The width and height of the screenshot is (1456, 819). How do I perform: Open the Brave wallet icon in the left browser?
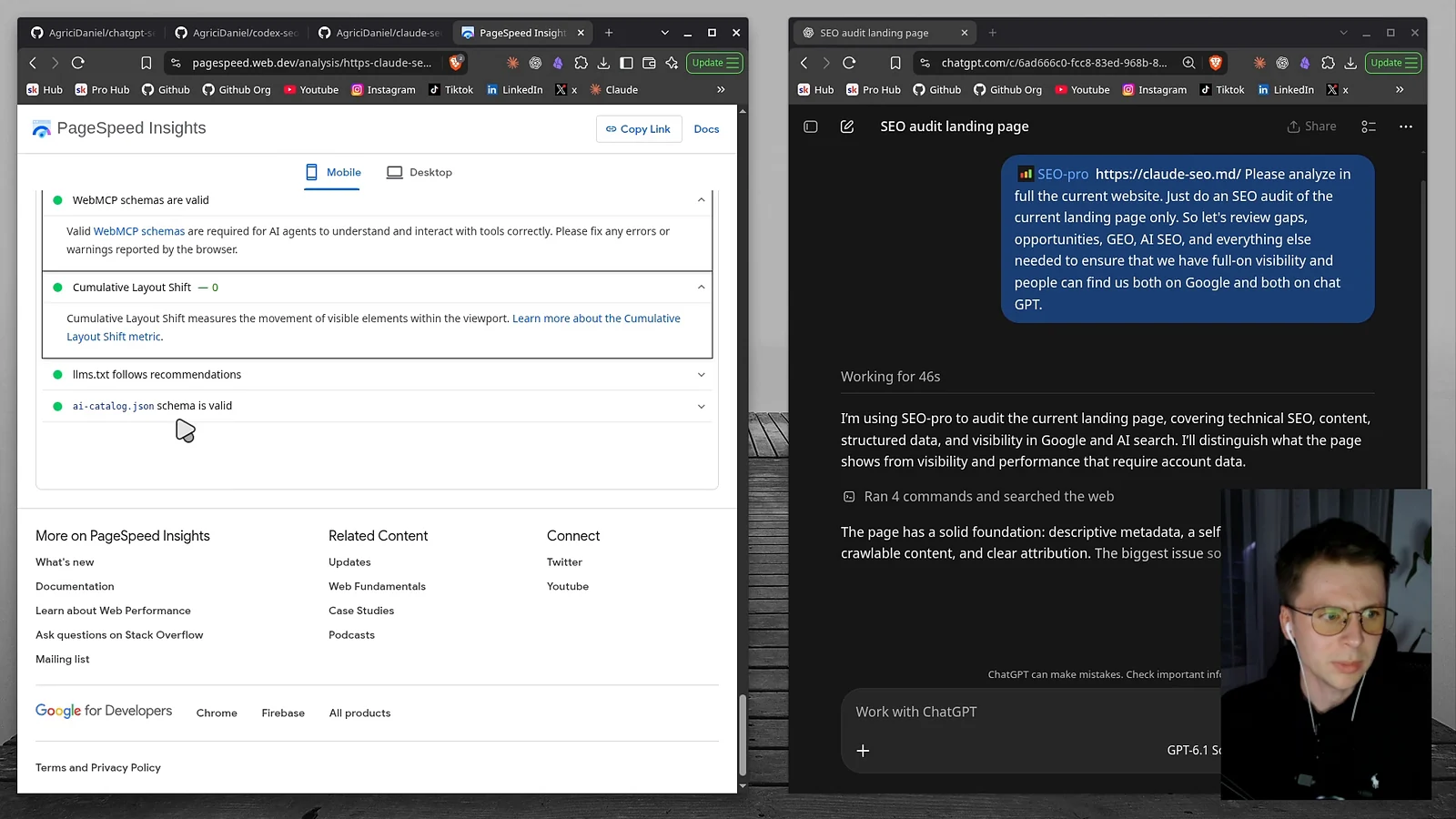(x=649, y=63)
